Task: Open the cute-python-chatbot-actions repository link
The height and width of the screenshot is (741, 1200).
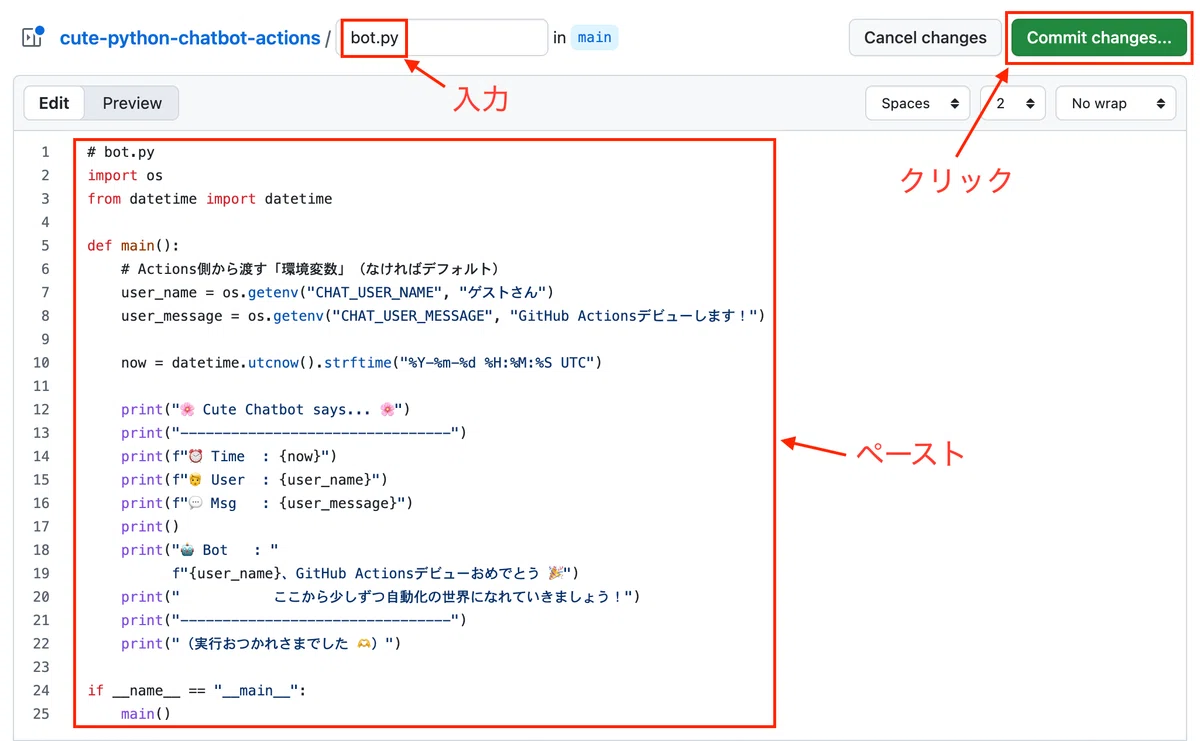Action: pyautogui.click(x=190, y=38)
